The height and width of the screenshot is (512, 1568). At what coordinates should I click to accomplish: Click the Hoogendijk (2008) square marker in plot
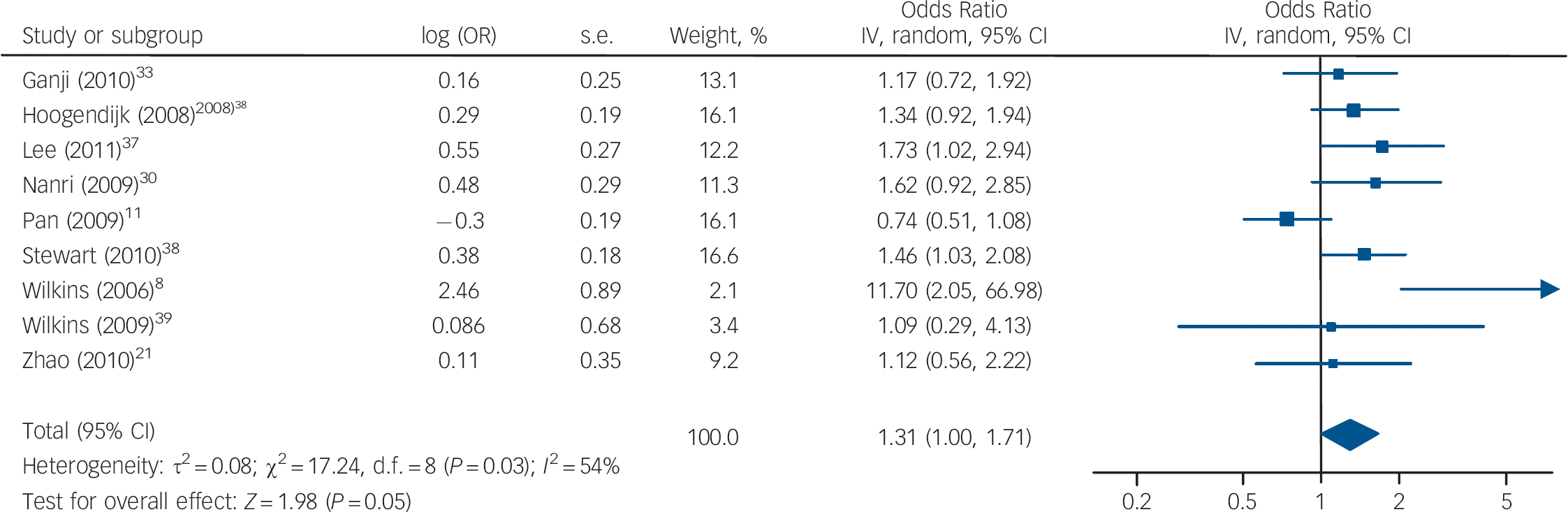click(1353, 110)
